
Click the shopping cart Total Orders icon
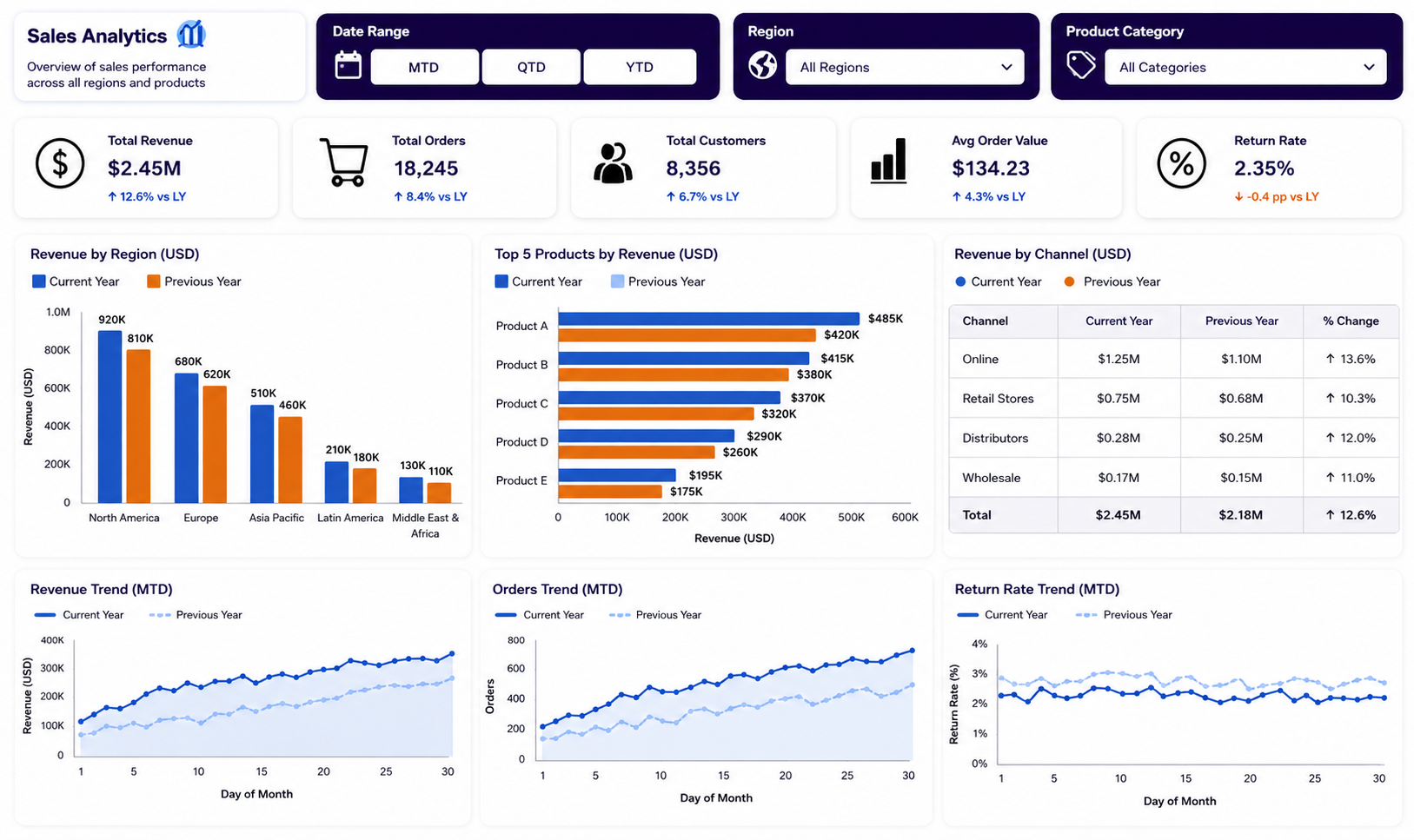344,162
